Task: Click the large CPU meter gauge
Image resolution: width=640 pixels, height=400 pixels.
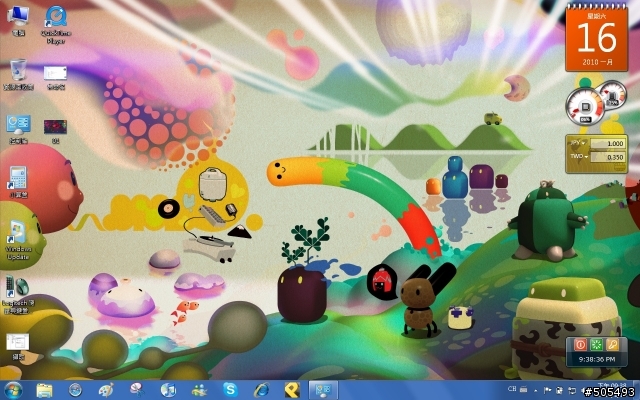Action: pyautogui.click(x=585, y=107)
